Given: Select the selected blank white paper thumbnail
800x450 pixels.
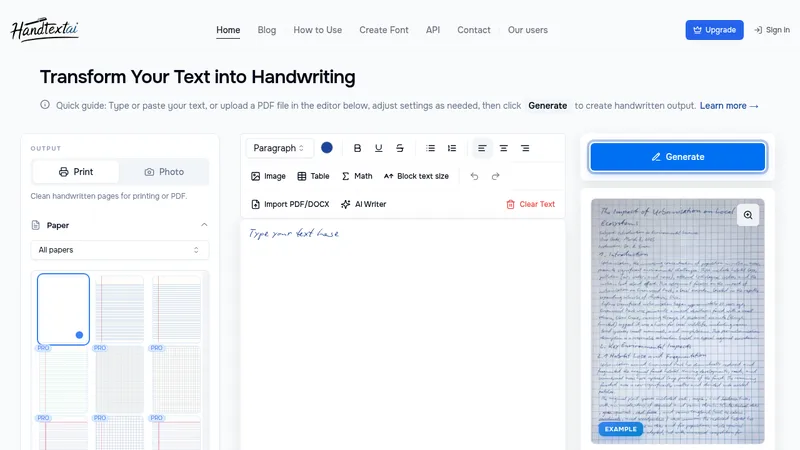Looking at the screenshot, I should (x=63, y=309).
